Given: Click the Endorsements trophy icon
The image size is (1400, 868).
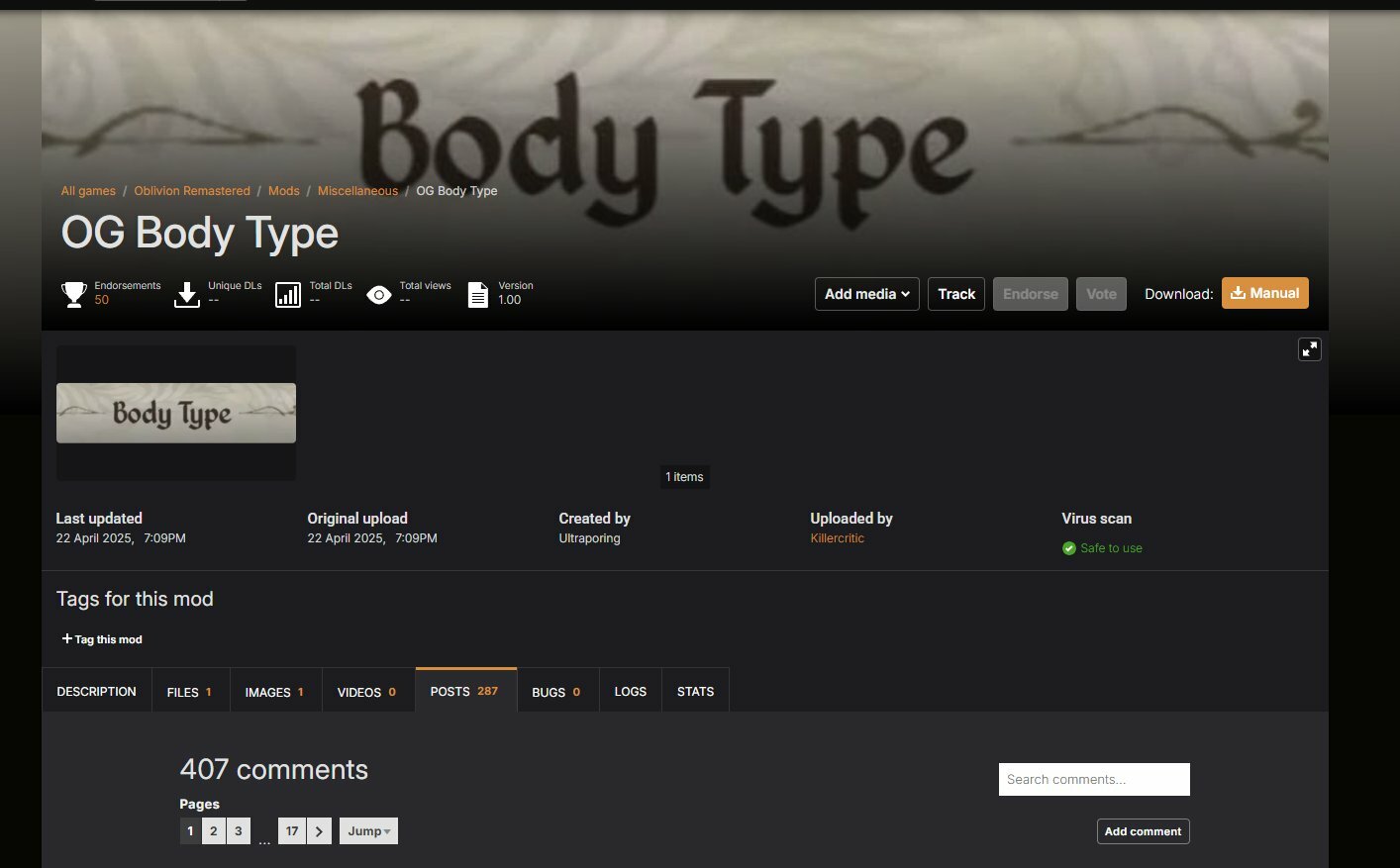Looking at the screenshot, I should [x=74, y=294].
